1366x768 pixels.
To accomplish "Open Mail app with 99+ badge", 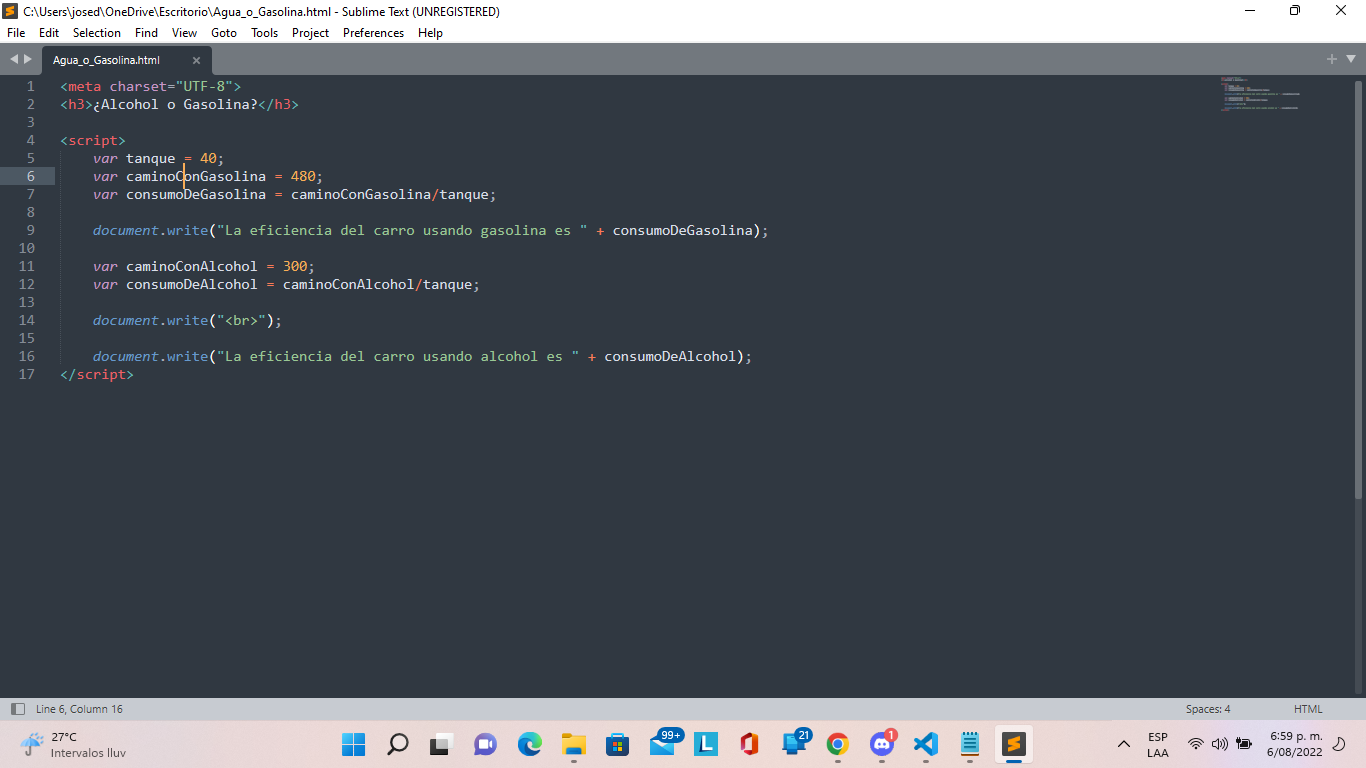I will 663,743.
